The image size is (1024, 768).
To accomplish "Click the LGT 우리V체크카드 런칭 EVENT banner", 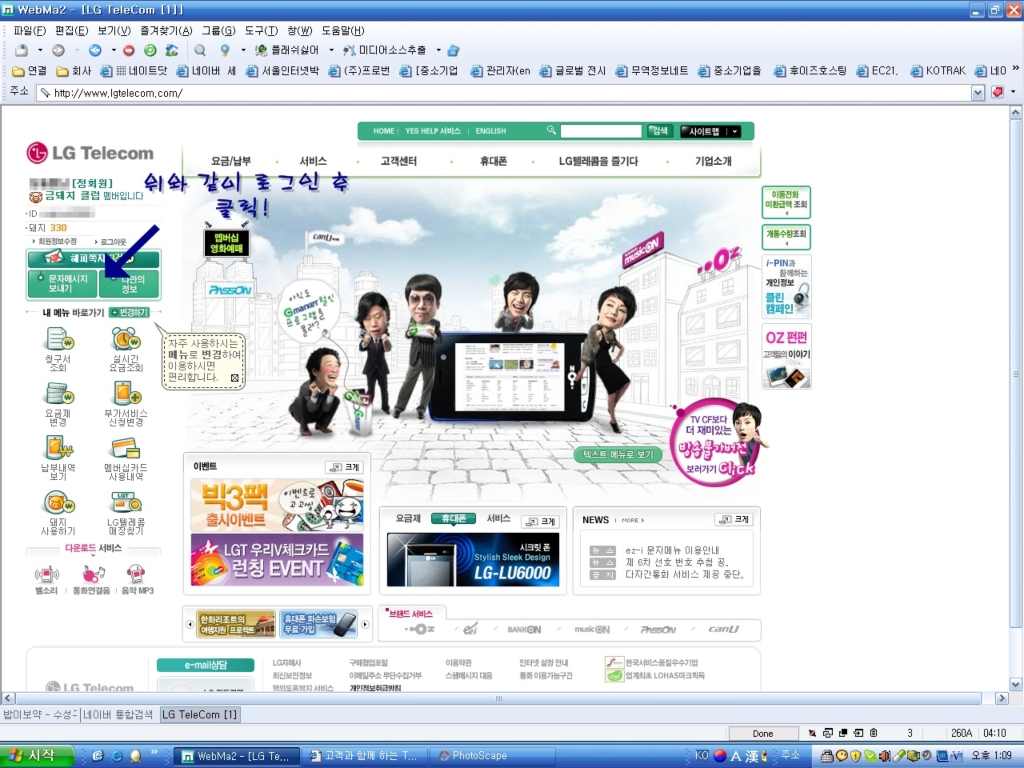I will [277, 560].
